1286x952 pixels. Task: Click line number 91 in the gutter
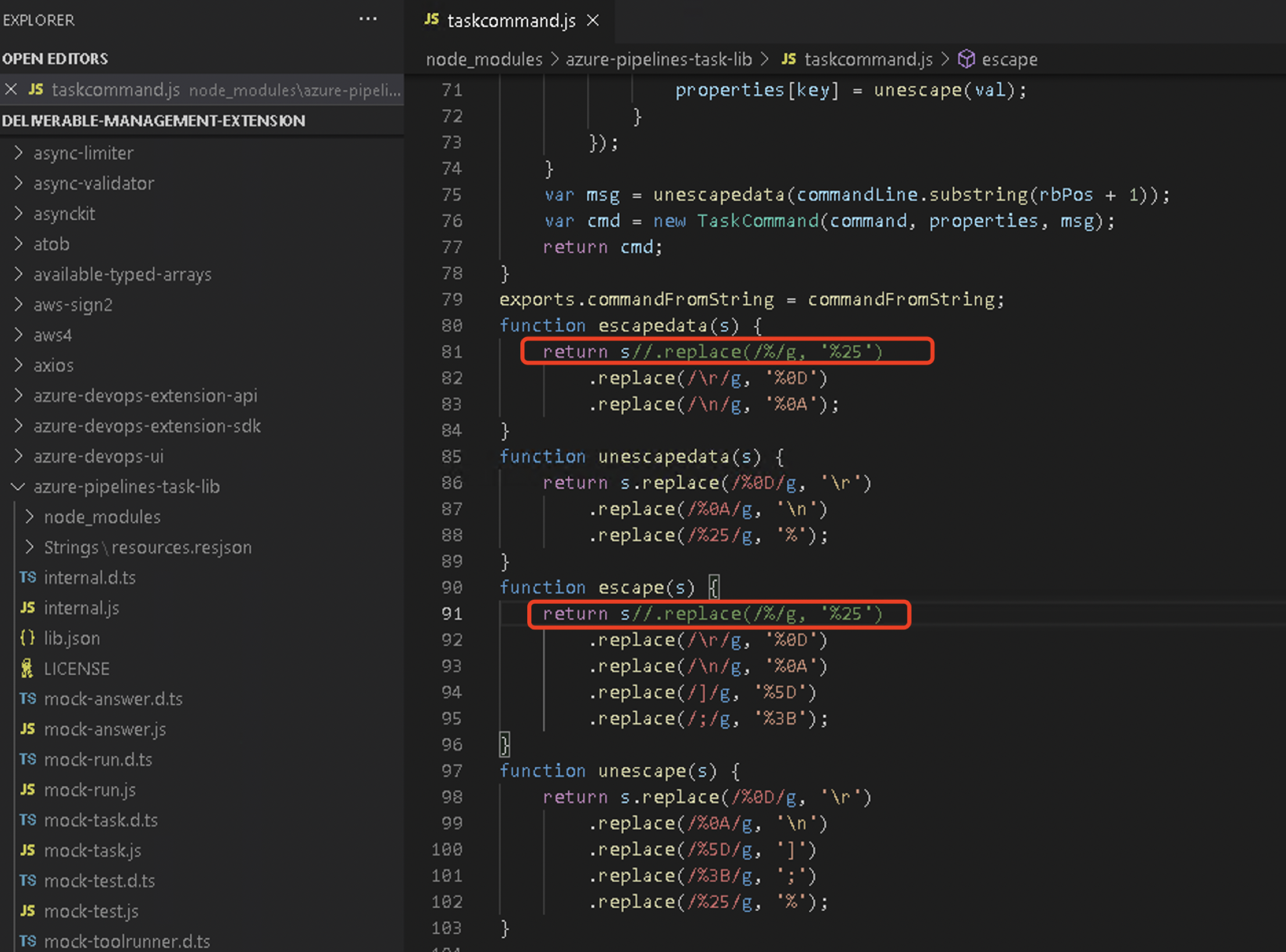tap(452, 614)
